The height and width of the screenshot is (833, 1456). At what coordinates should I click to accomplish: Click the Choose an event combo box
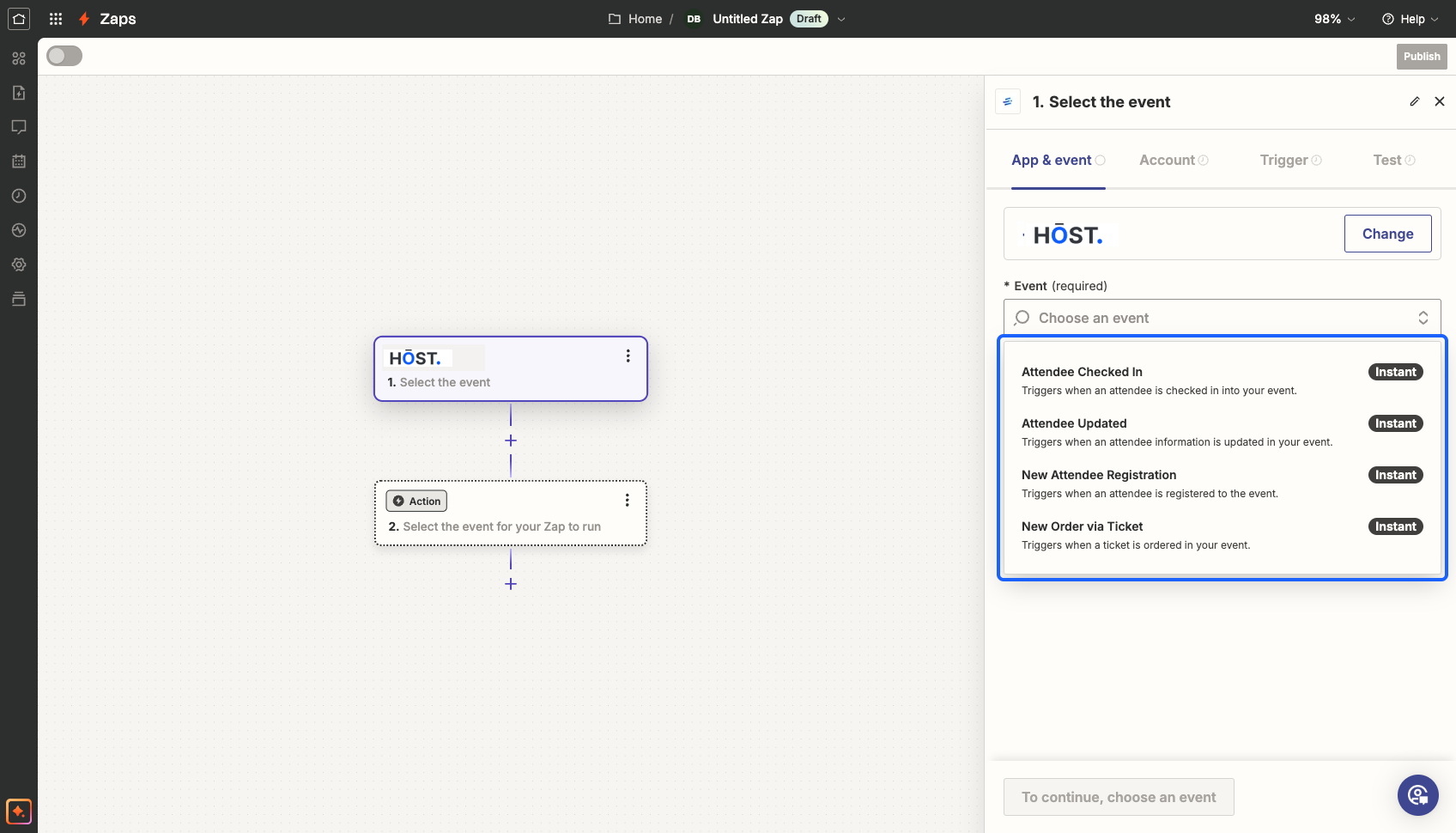point(1222,318)
